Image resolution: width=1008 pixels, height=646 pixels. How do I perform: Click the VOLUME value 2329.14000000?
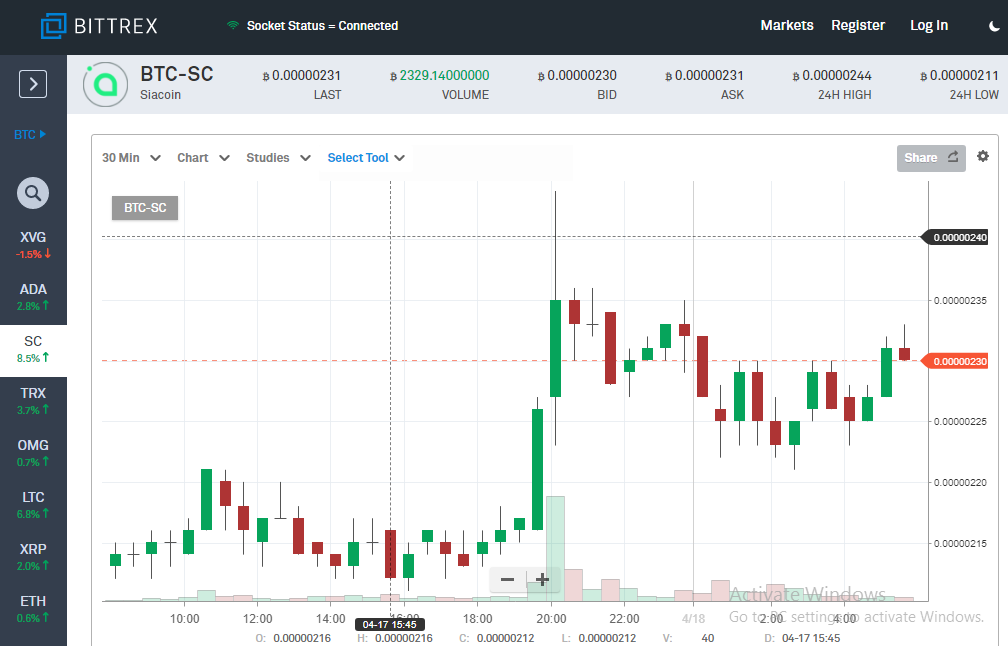point(440,76)
